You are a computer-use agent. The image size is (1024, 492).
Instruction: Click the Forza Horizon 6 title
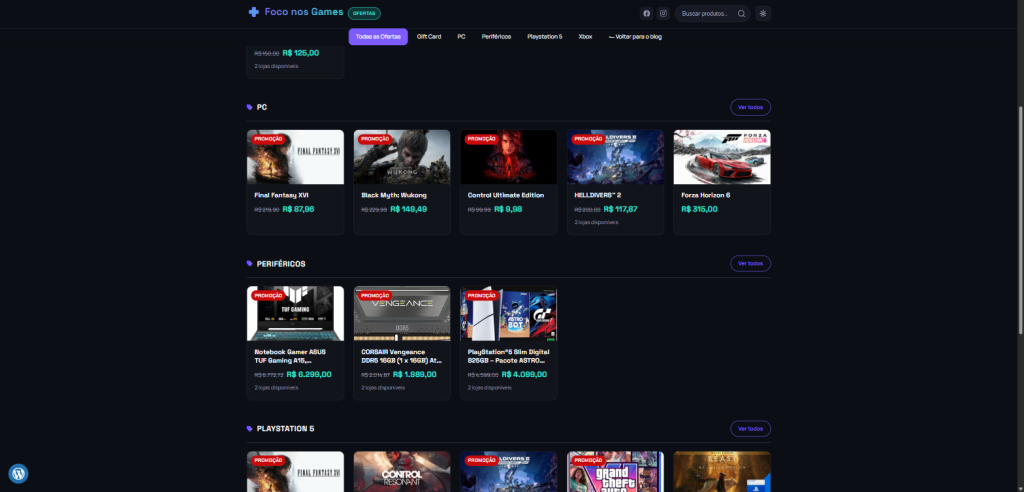[705, 195]
